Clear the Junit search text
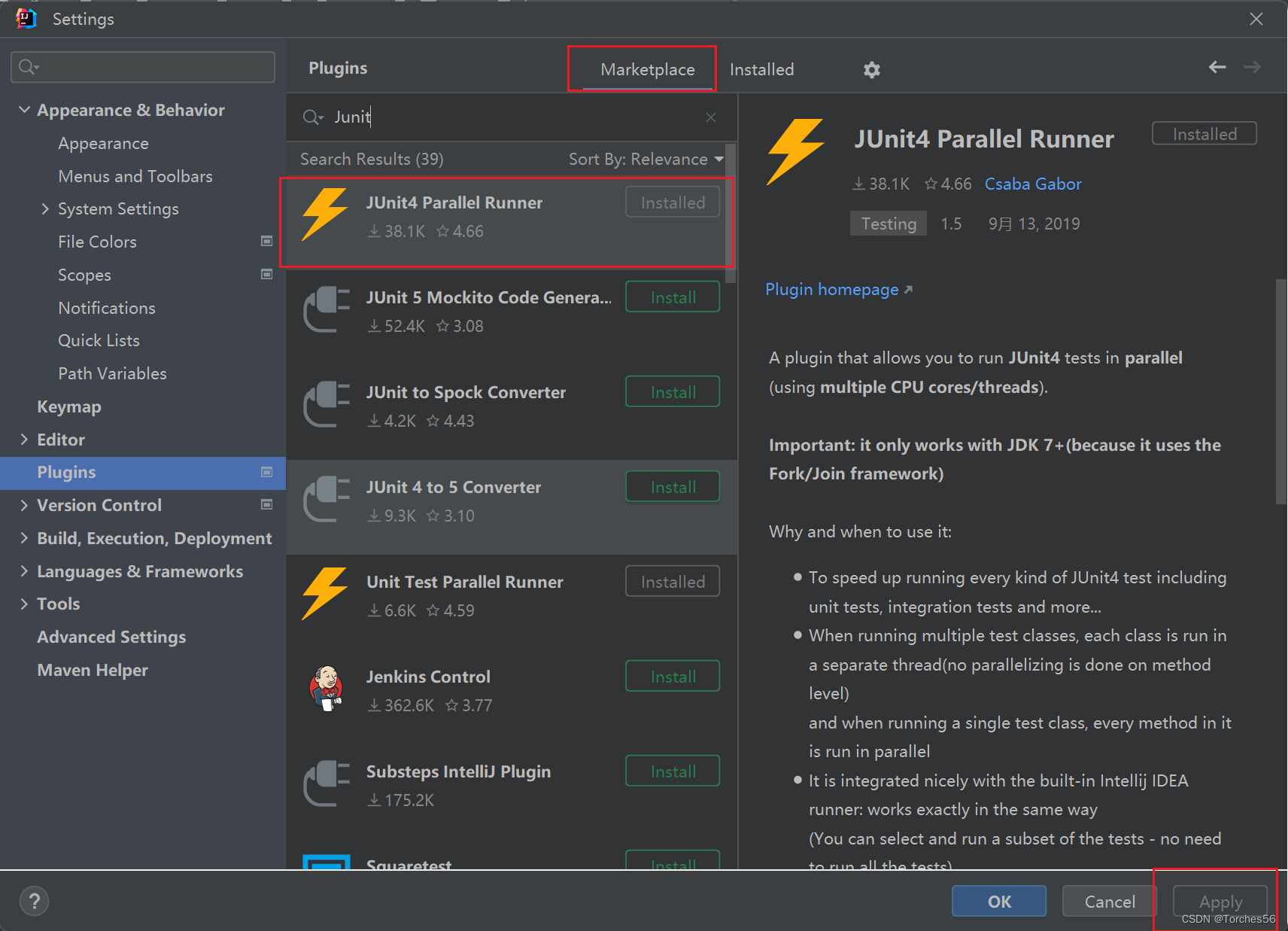Image resolution: width=1288 pixels, height=931 pixels. pyautogui.click(x=711, y=117)
